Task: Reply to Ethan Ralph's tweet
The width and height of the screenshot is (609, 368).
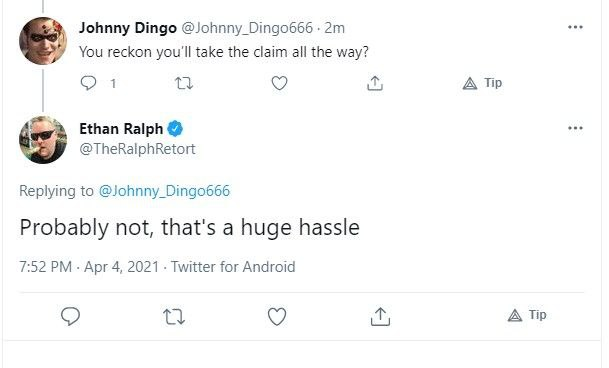Action: (71, 316)
